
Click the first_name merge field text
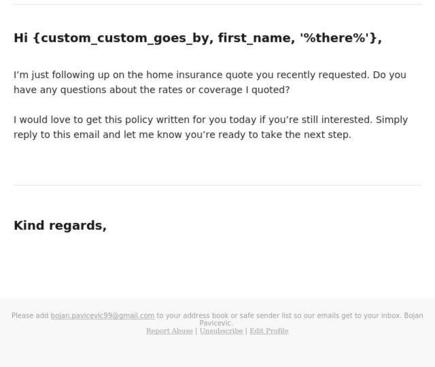pyautogui.click(x=255, y=38)
